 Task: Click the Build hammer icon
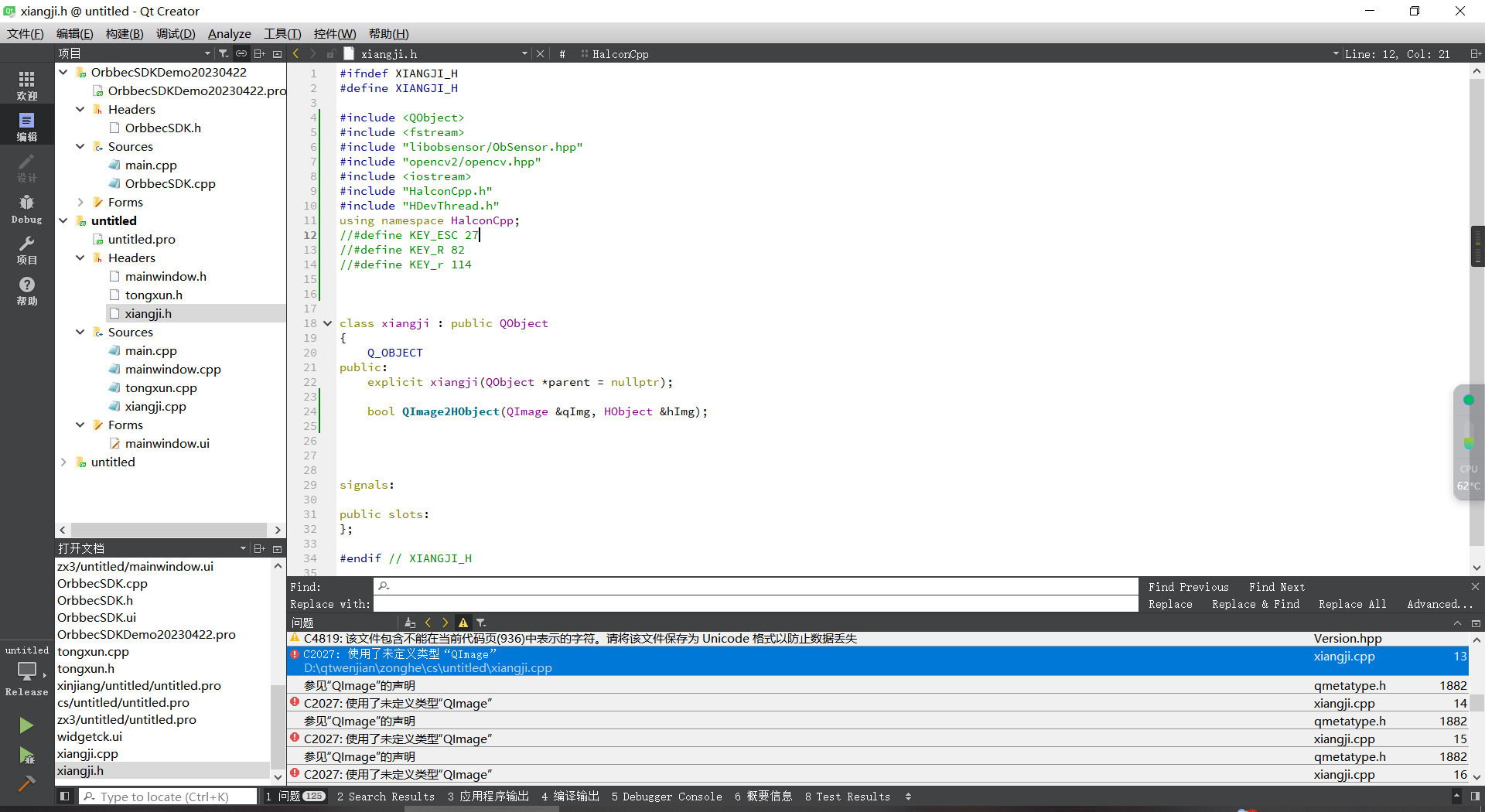click(x=26, y=783)
